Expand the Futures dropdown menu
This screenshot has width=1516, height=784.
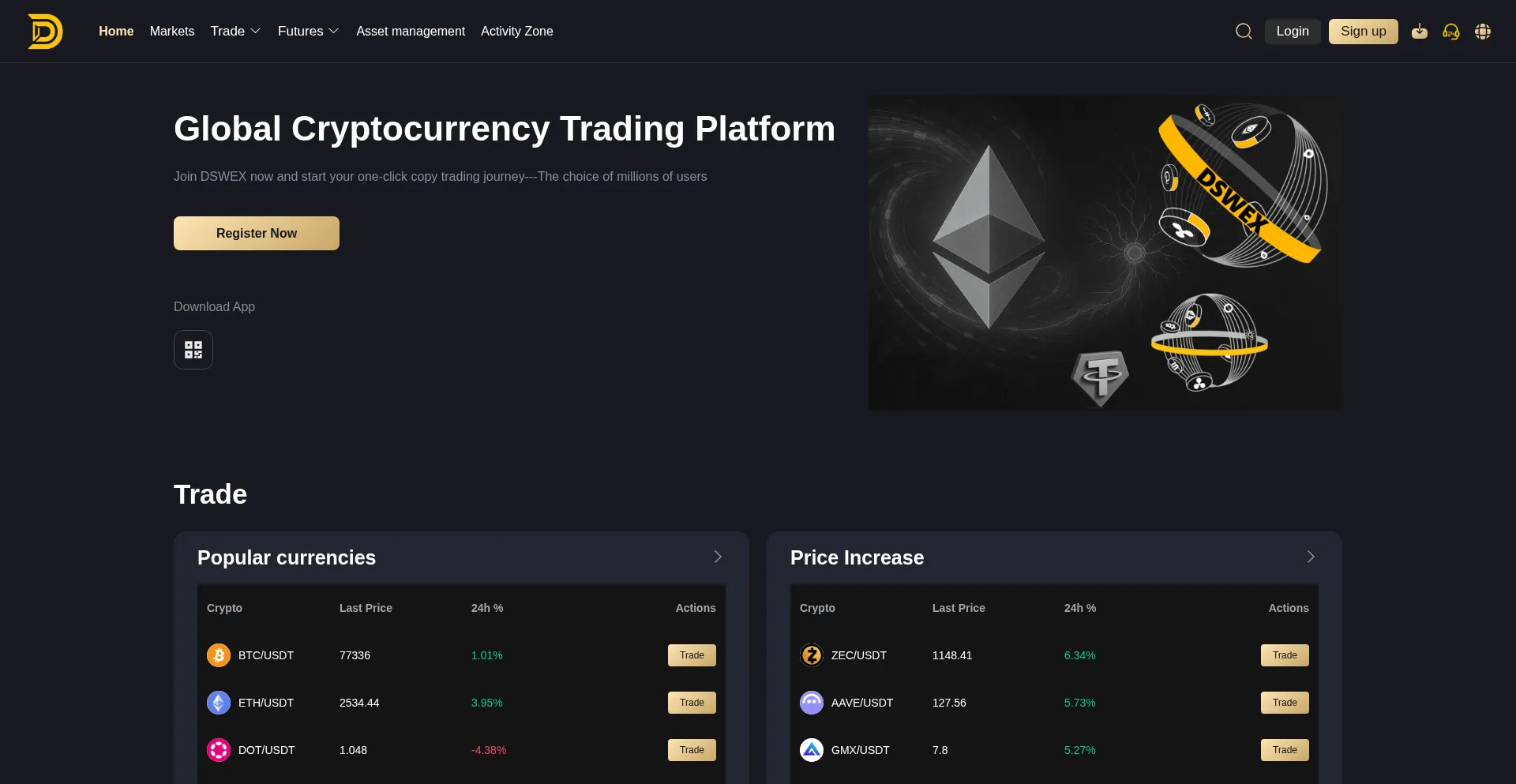(x=308, y=32)
